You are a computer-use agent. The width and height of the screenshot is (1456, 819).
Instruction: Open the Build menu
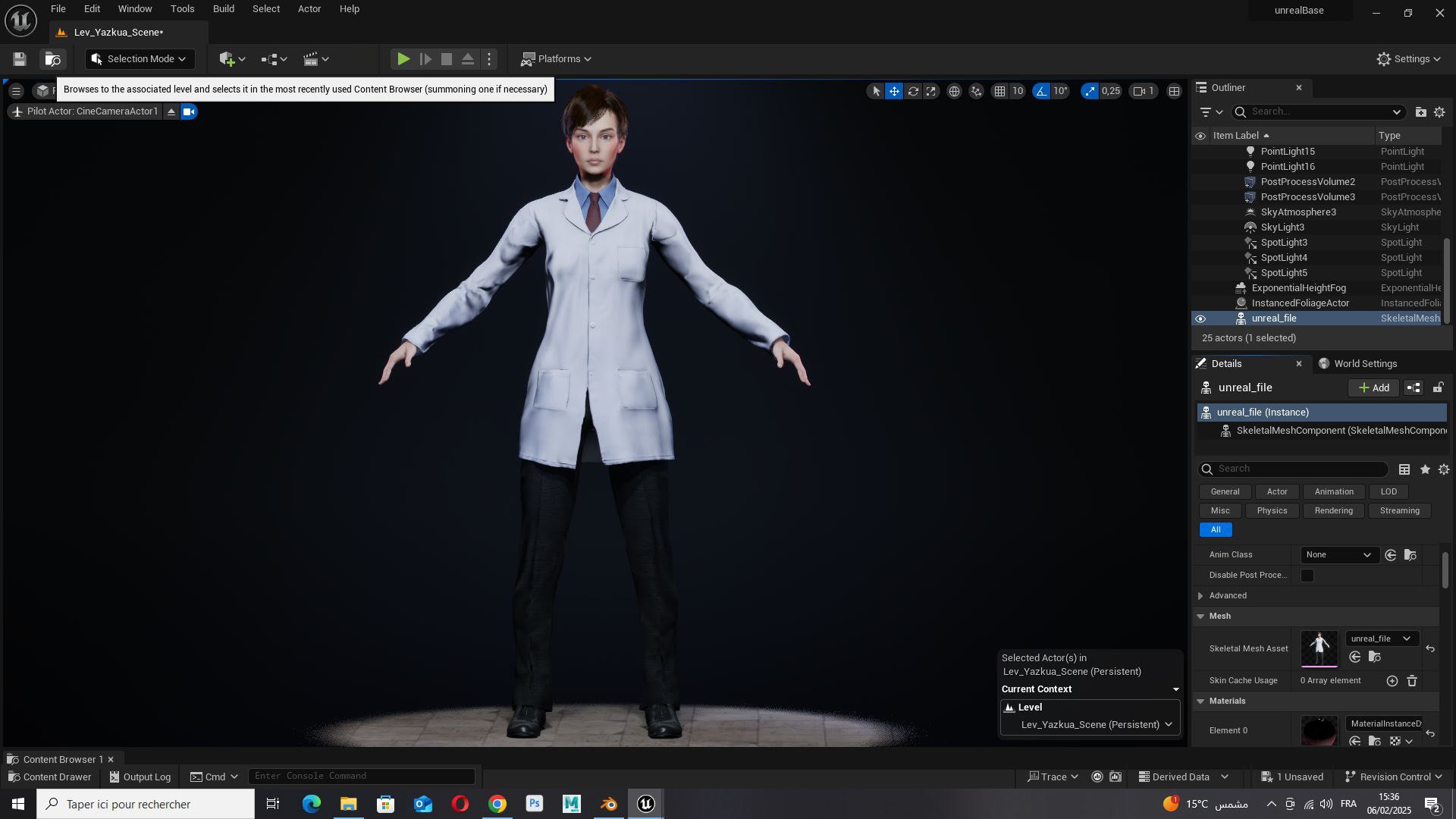223,9
